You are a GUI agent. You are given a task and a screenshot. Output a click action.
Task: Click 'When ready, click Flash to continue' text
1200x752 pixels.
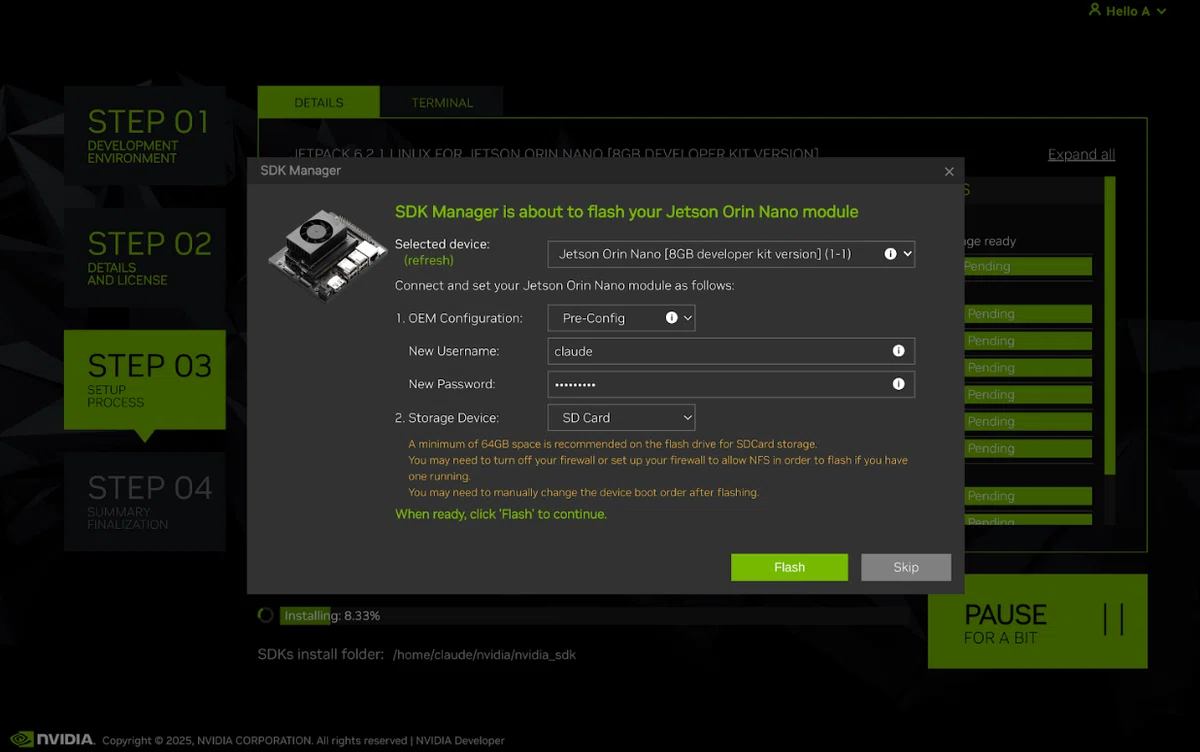pyautogui.click(x=501, y=514)
